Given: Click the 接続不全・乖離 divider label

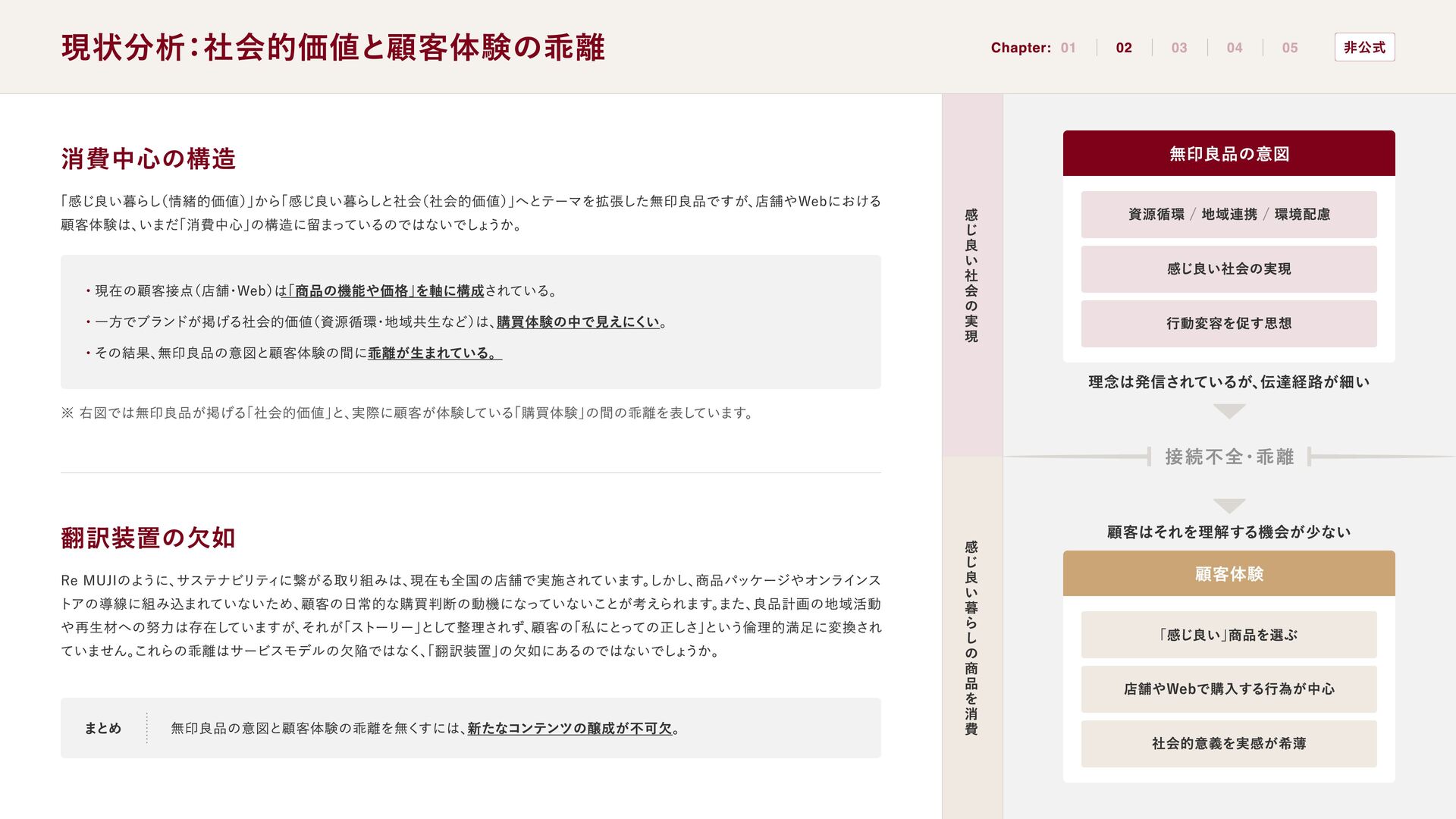Looking at the screenshot, I should [x=1228, y=457].
